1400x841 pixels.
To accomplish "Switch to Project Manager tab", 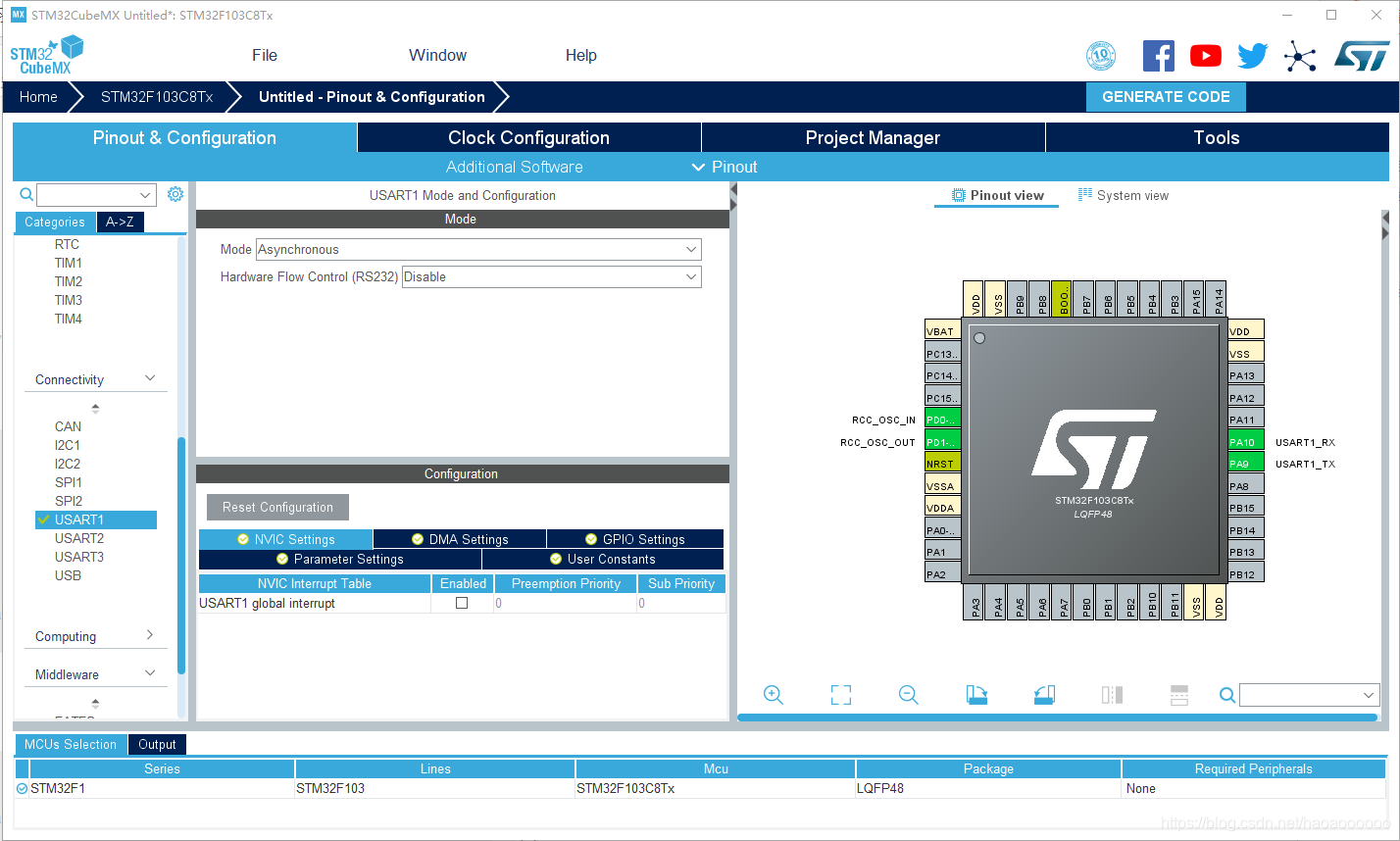I will [873, 138].
